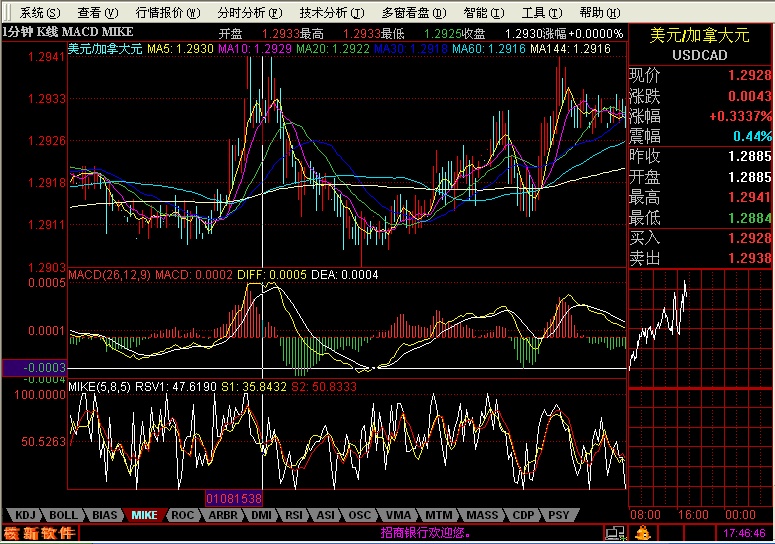The height and width of the screenshot is (544, 775).
Task: Open the 工具(T) menu
Action: click(542, 12)
